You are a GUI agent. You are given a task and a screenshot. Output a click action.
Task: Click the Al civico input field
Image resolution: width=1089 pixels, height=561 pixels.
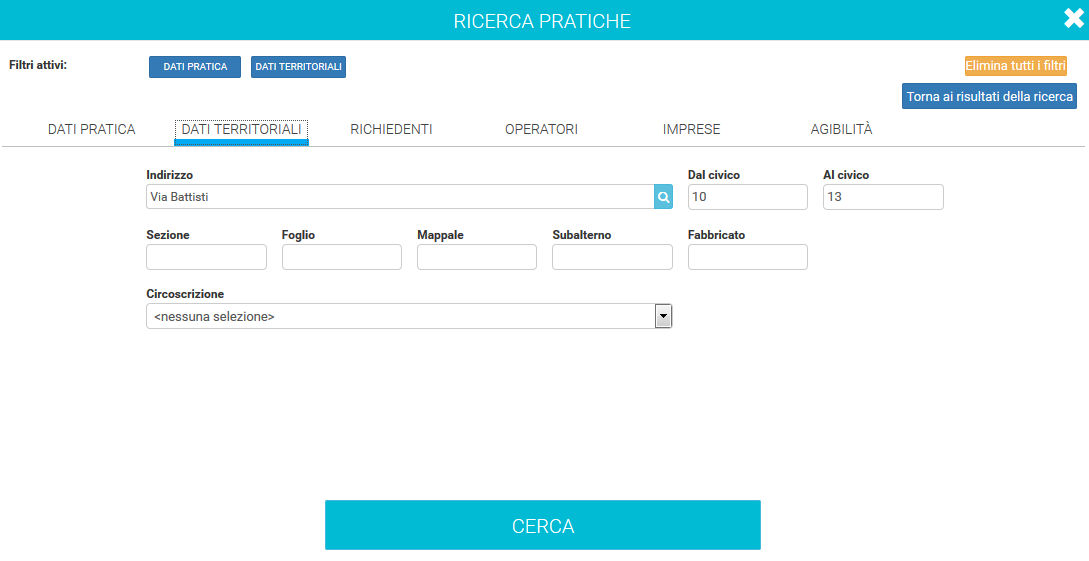(x=883, y=197)
